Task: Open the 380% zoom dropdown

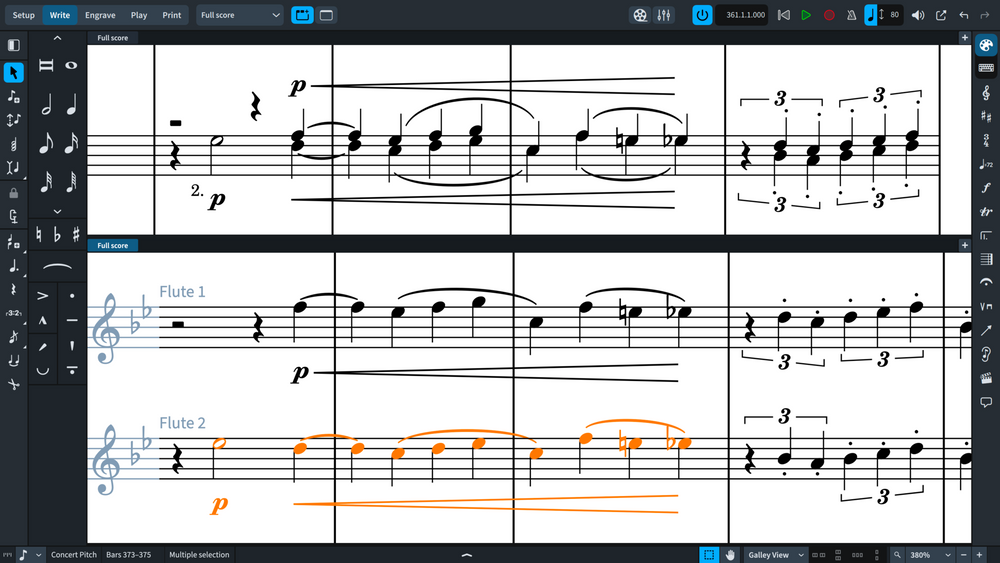Action: [930, 555]
